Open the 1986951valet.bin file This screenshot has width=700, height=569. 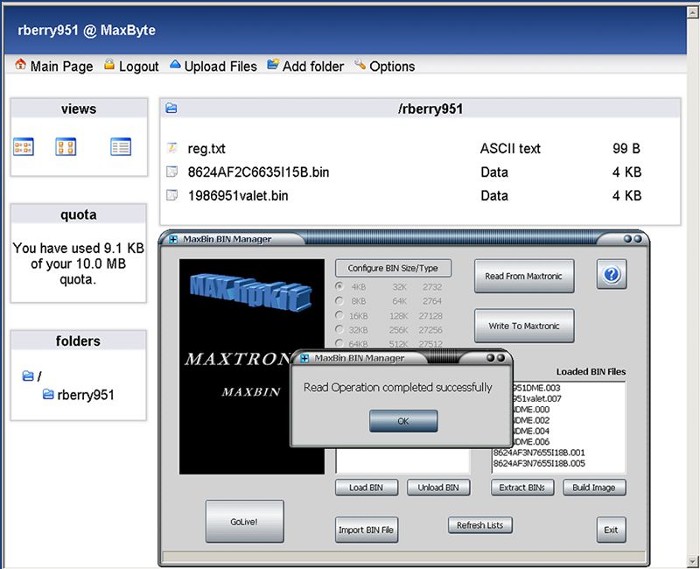(238, 196)
